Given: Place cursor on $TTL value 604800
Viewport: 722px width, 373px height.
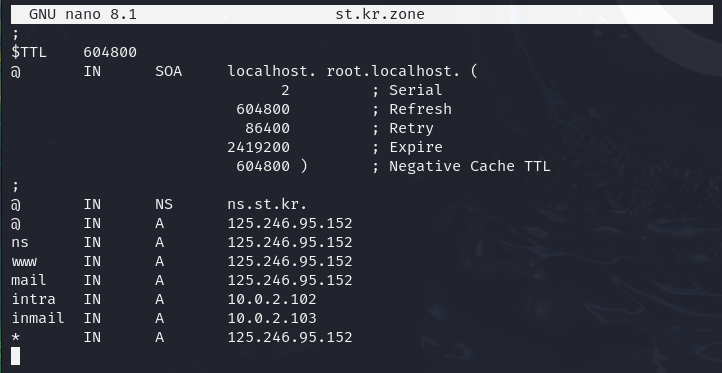Looking at the screenshot, I should pyautogui.click(x=110, y=52).
